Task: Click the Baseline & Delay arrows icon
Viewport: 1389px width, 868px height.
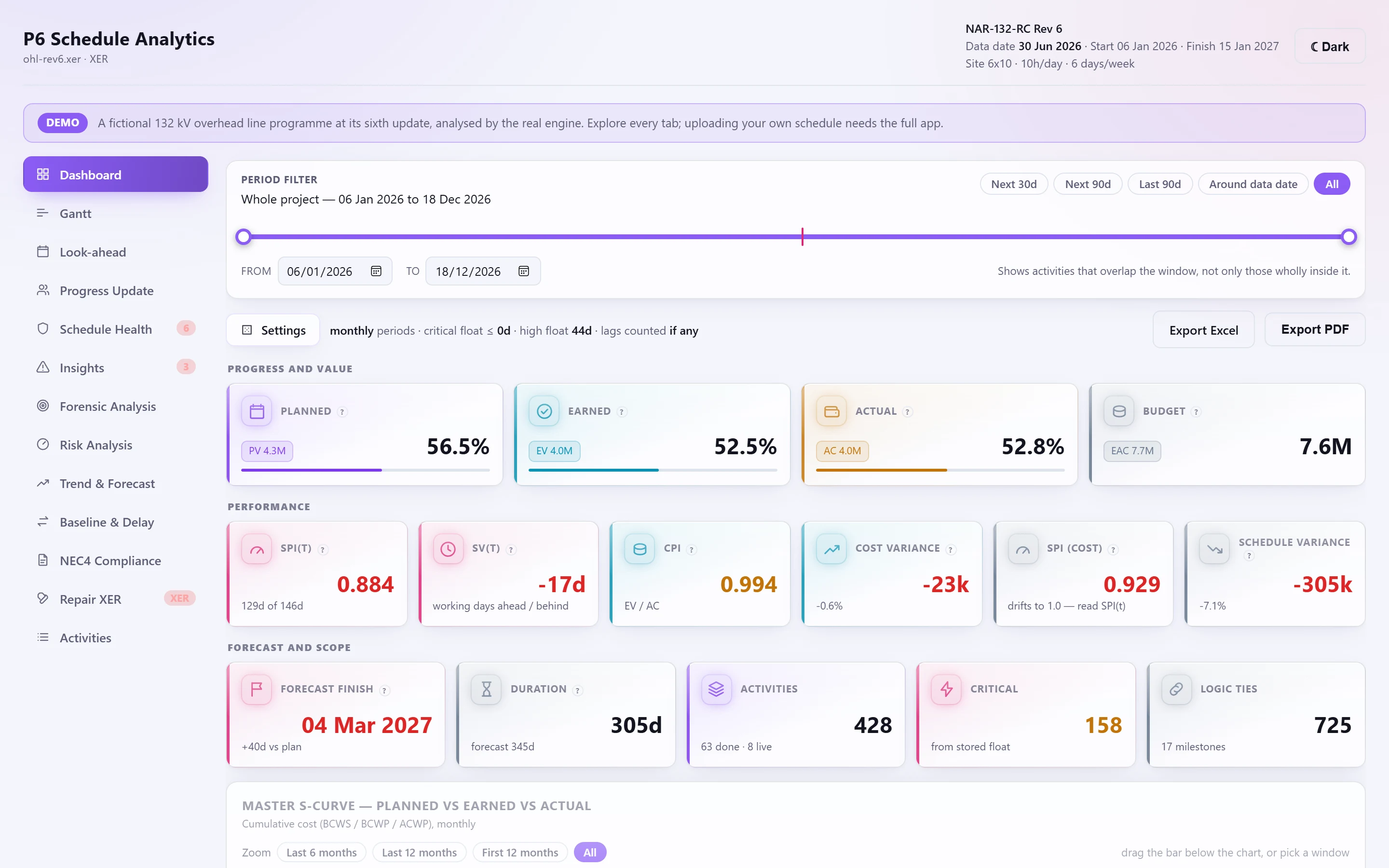Action: 42,521
